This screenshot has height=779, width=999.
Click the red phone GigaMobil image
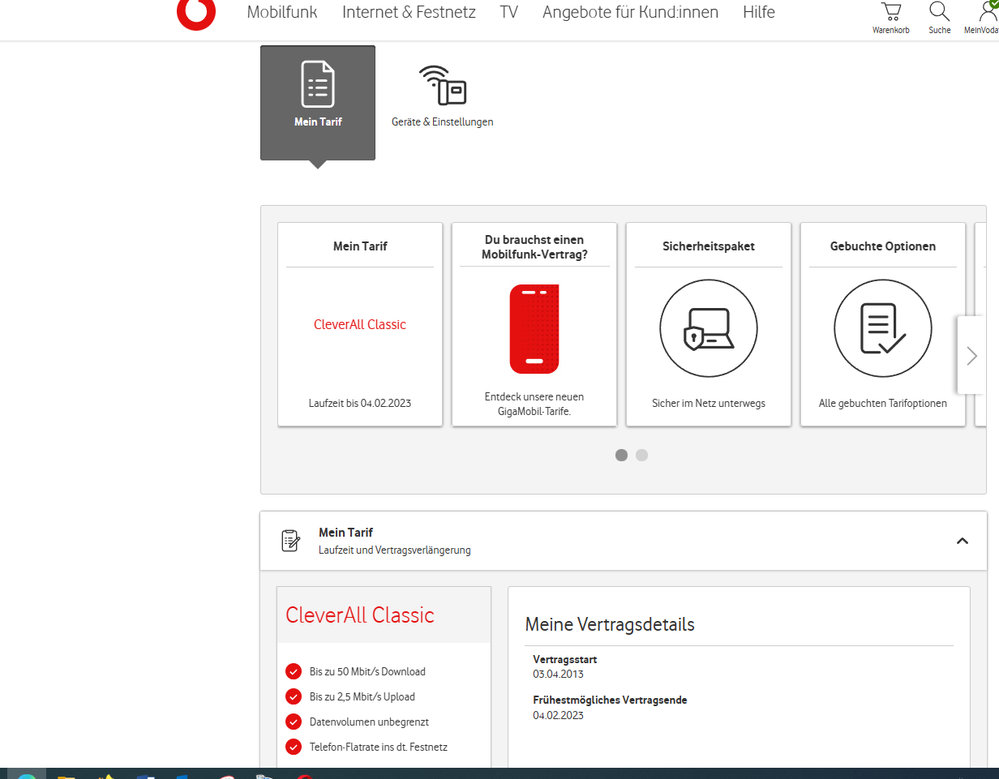coord(534,329)
